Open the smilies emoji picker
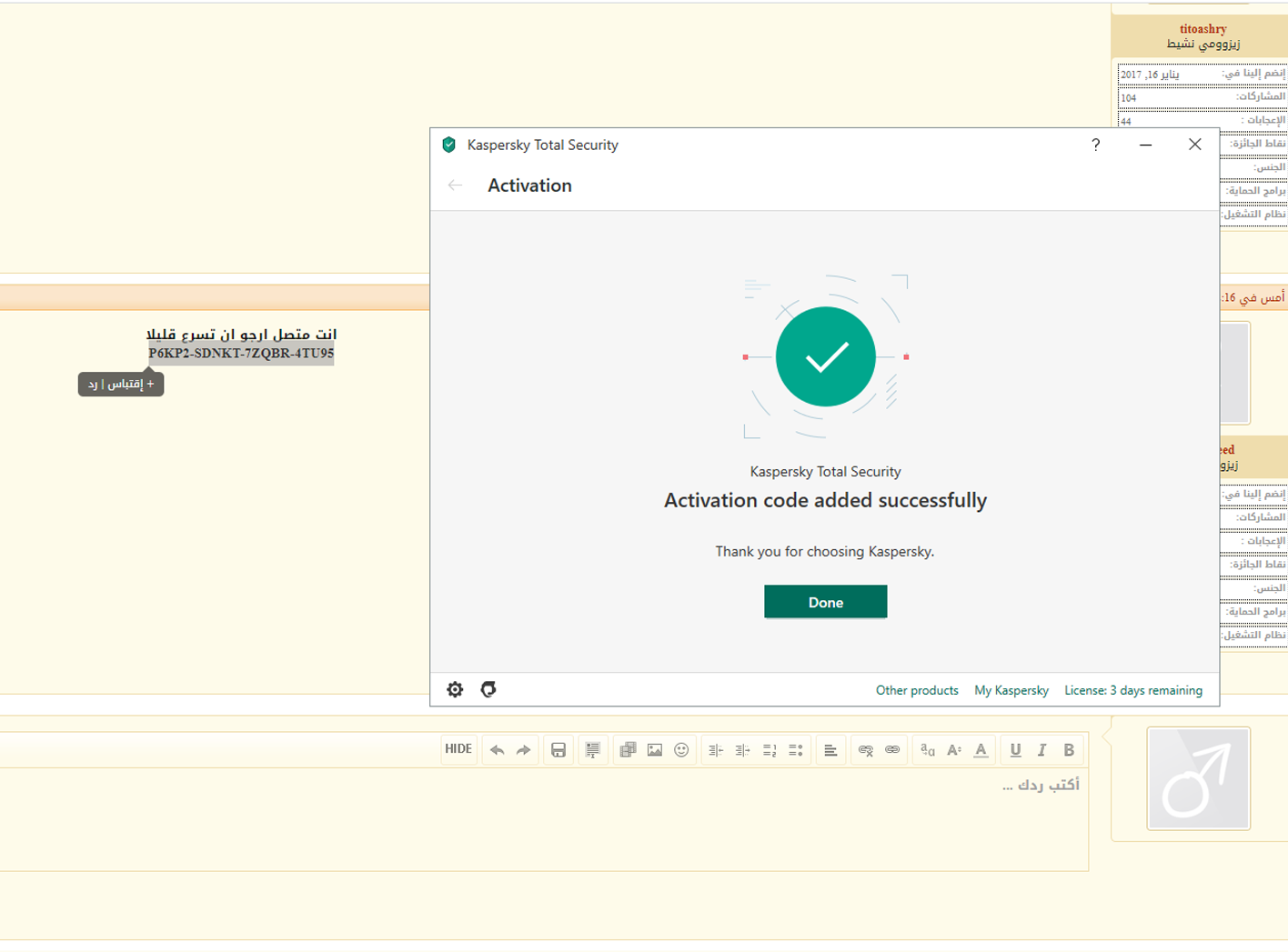This screenshot has width=1288, height=952. click(x=681, y=750)
